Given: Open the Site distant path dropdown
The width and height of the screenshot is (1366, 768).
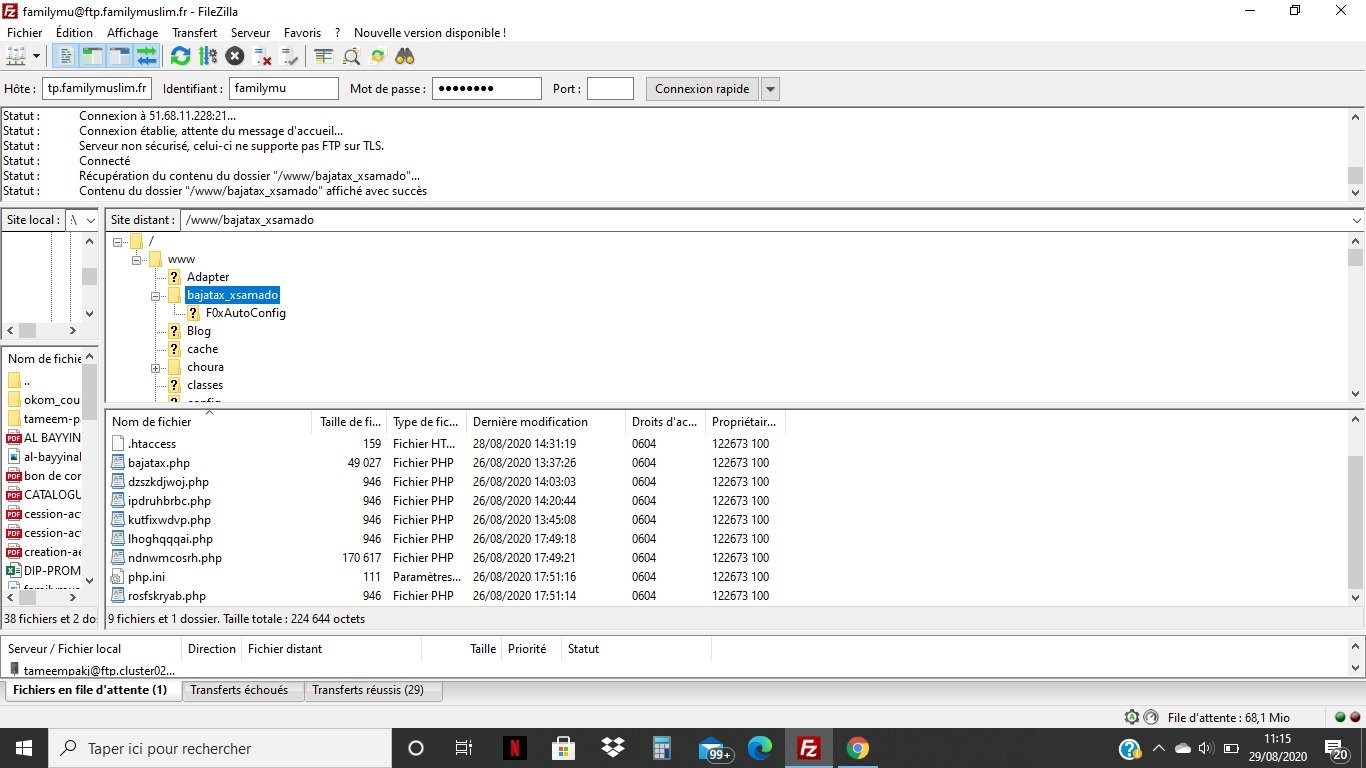Looking at the screenshot, I should [x=1356, y=220].
